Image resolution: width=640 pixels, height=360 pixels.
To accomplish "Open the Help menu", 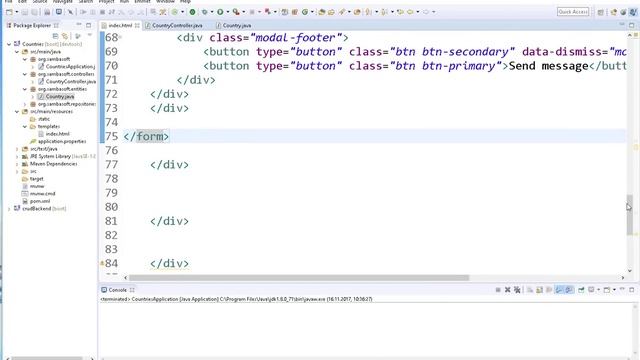I will coord(185,2).
